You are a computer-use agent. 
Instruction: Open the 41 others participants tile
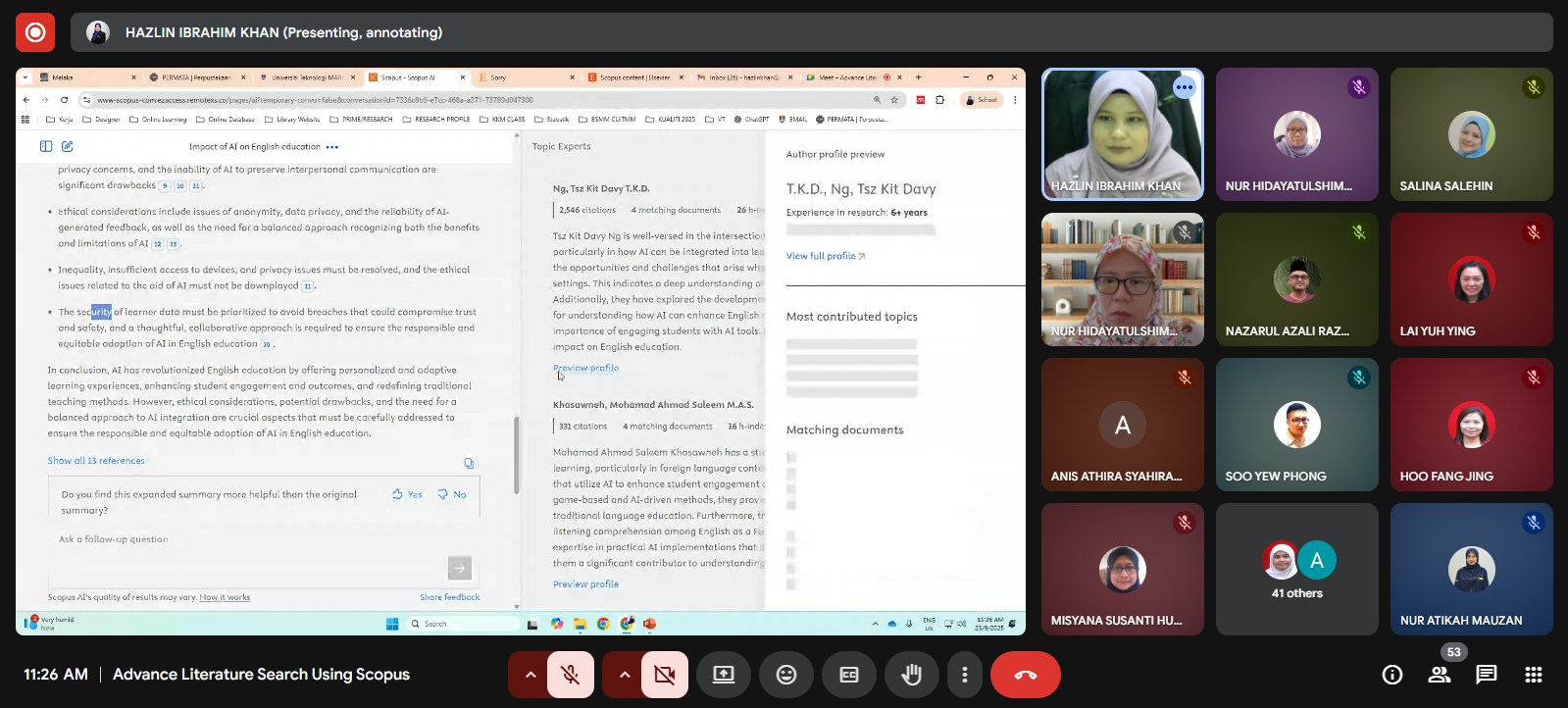[x=1296, y=569]
